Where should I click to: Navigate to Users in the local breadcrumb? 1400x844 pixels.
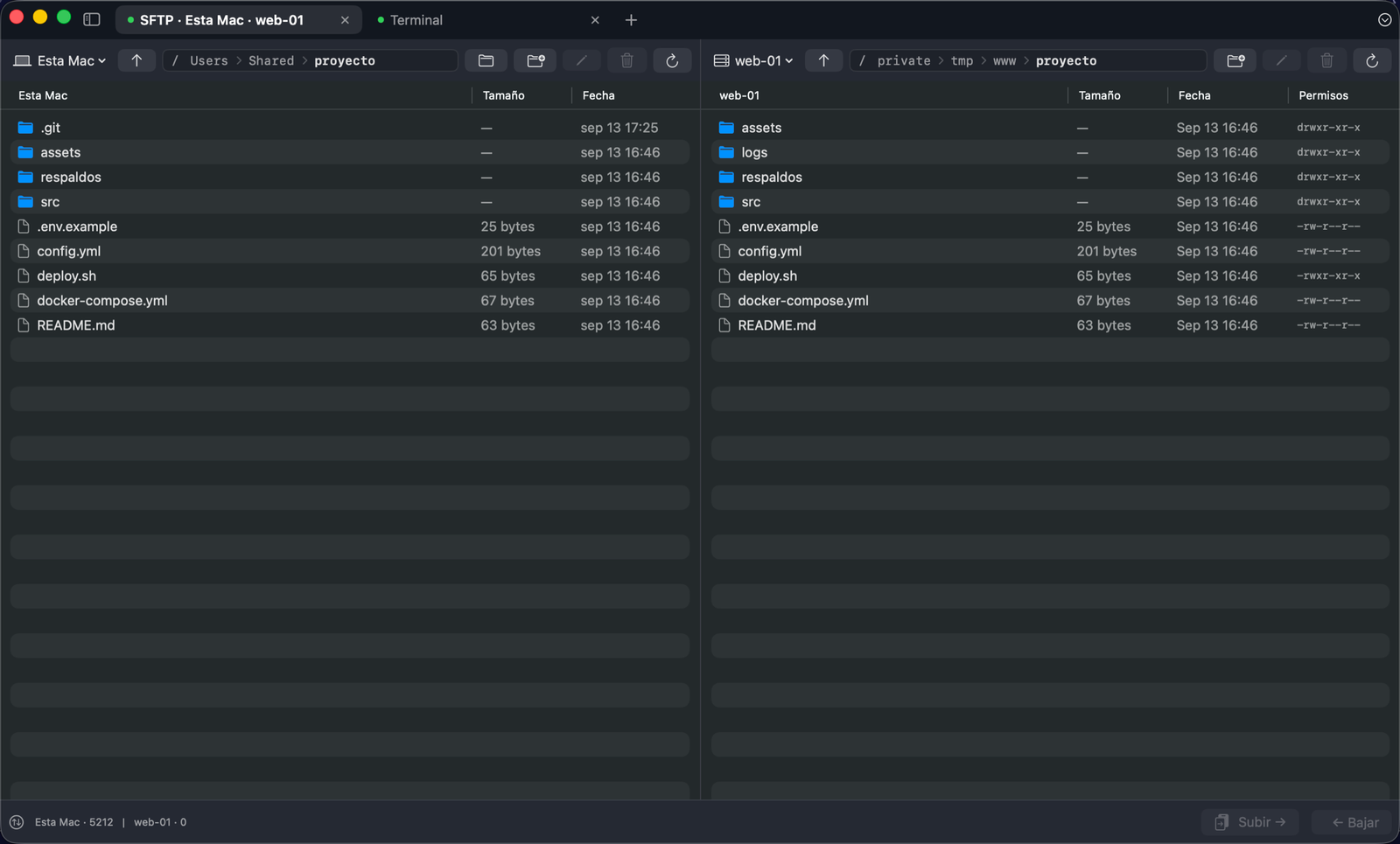[x=209, y=60]
